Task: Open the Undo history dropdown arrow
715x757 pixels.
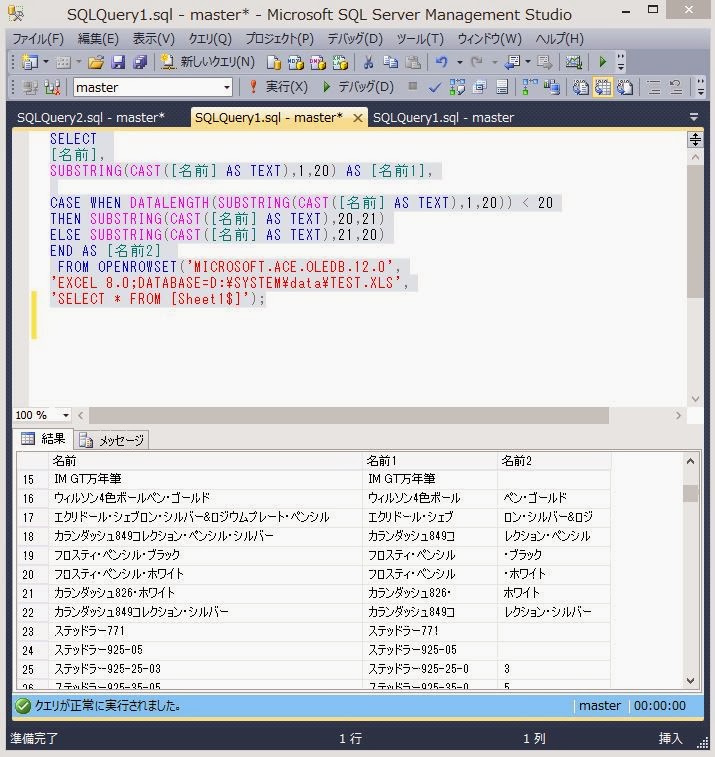Action: (x=459, y=62)
